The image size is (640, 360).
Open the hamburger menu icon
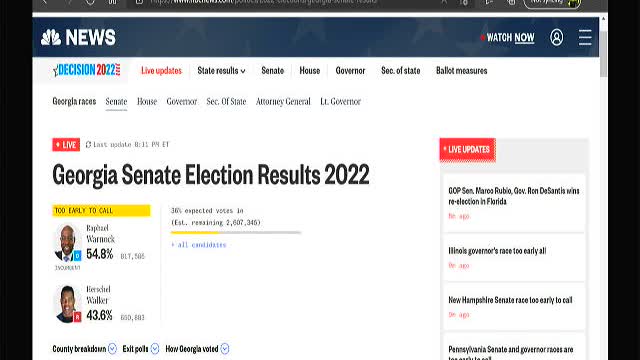click(x=585, y=37)
